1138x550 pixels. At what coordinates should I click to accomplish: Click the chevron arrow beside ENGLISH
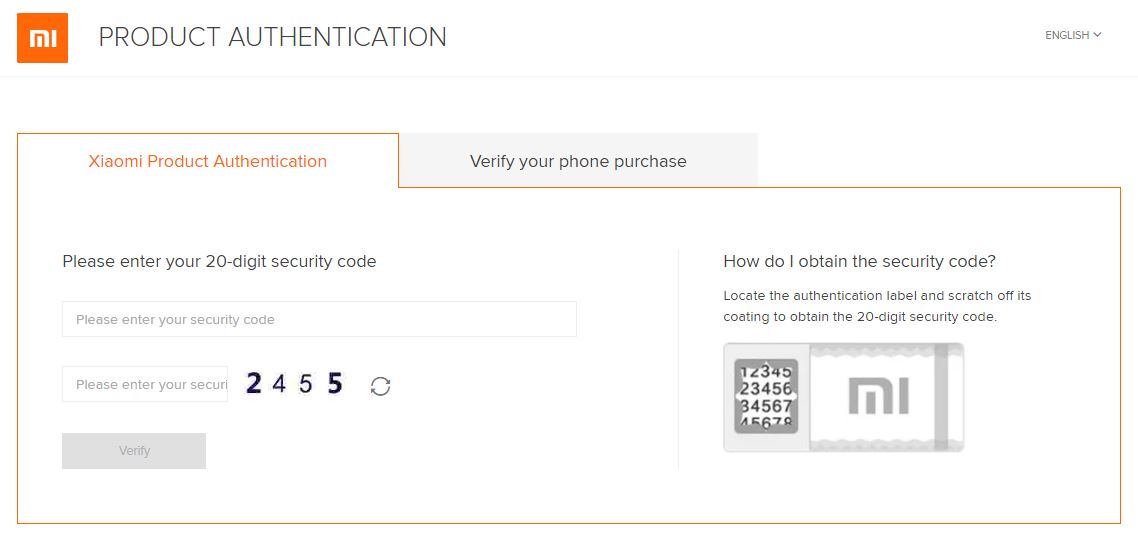1097,35
